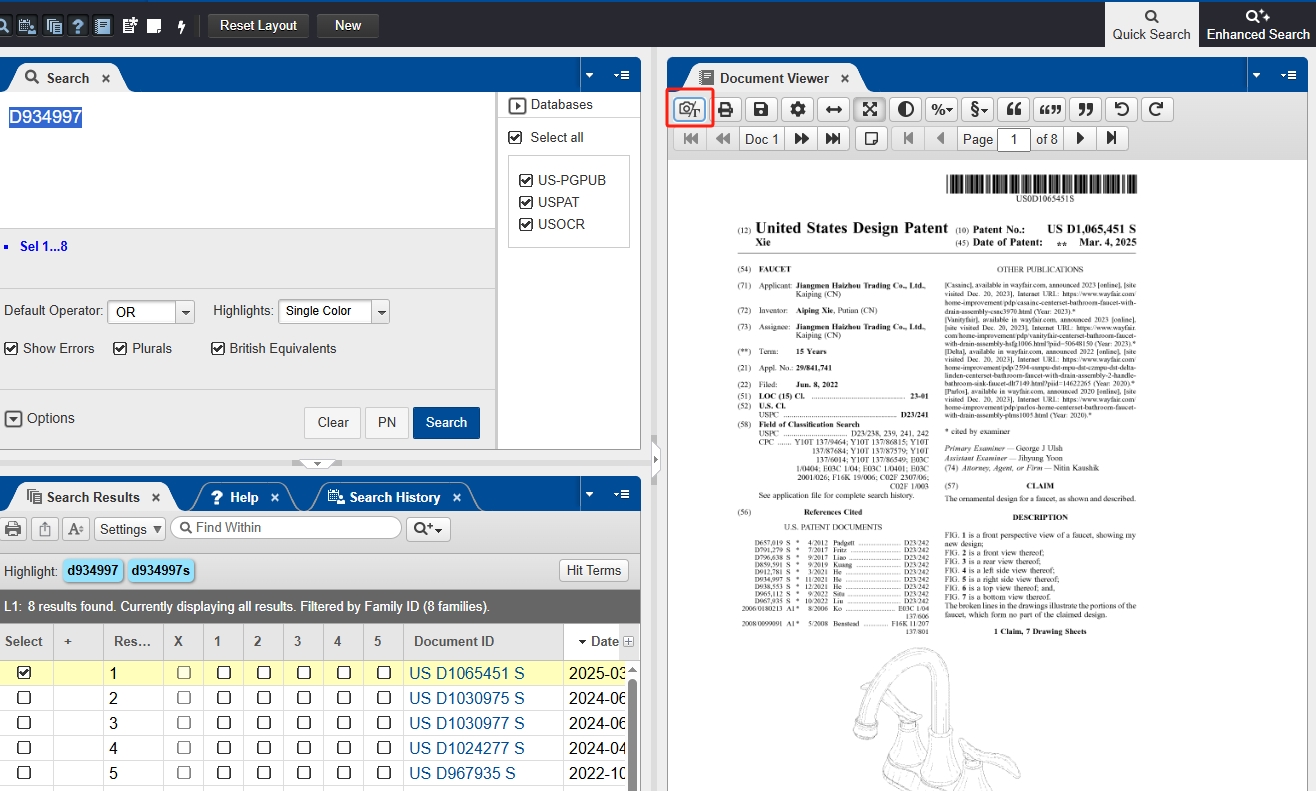Switch to the Search History tab
Viewport: 1316px width, 791px height.
pos(394,497)
